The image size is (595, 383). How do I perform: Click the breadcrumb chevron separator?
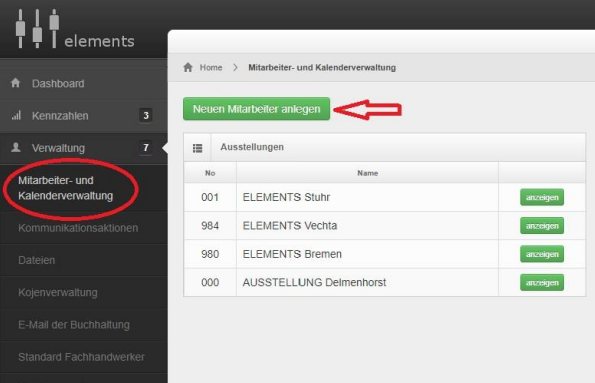[236, 68]
